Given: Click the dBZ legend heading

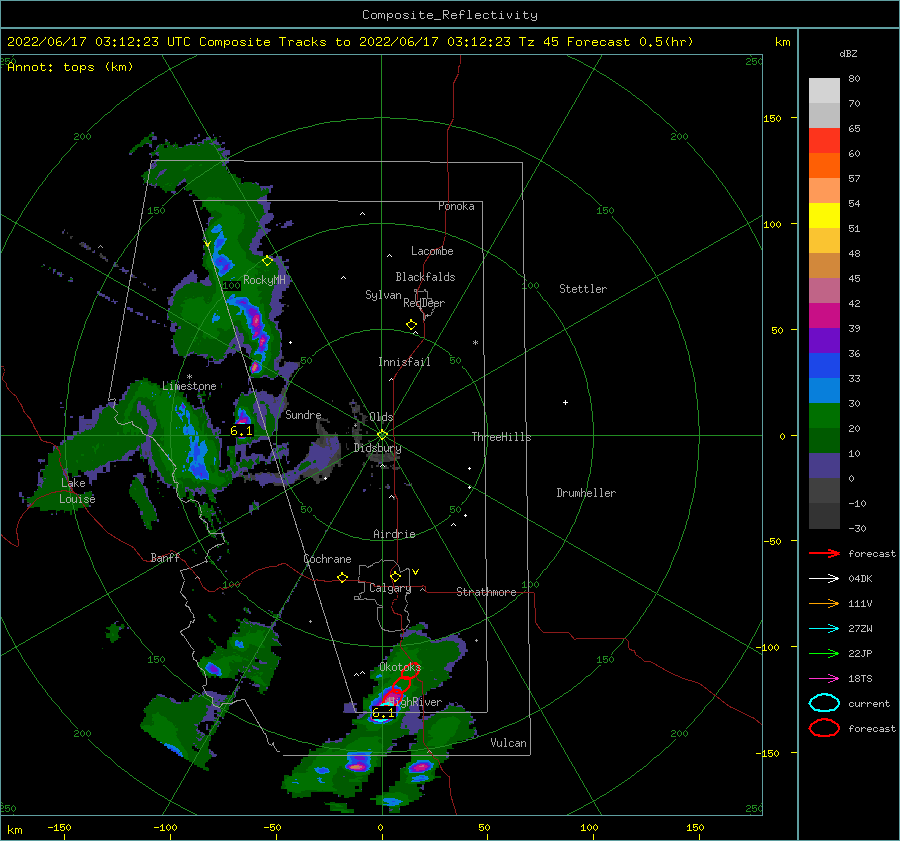Looking at the screenshot, I should pos(848,54).
